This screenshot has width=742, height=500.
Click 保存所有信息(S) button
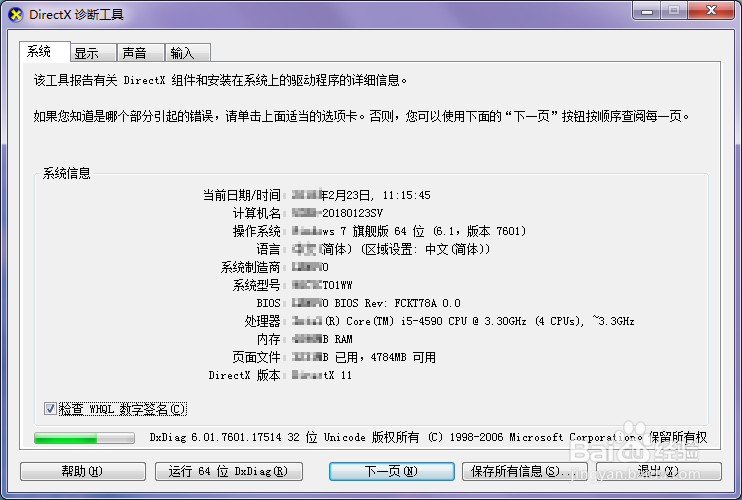point(524,471)
